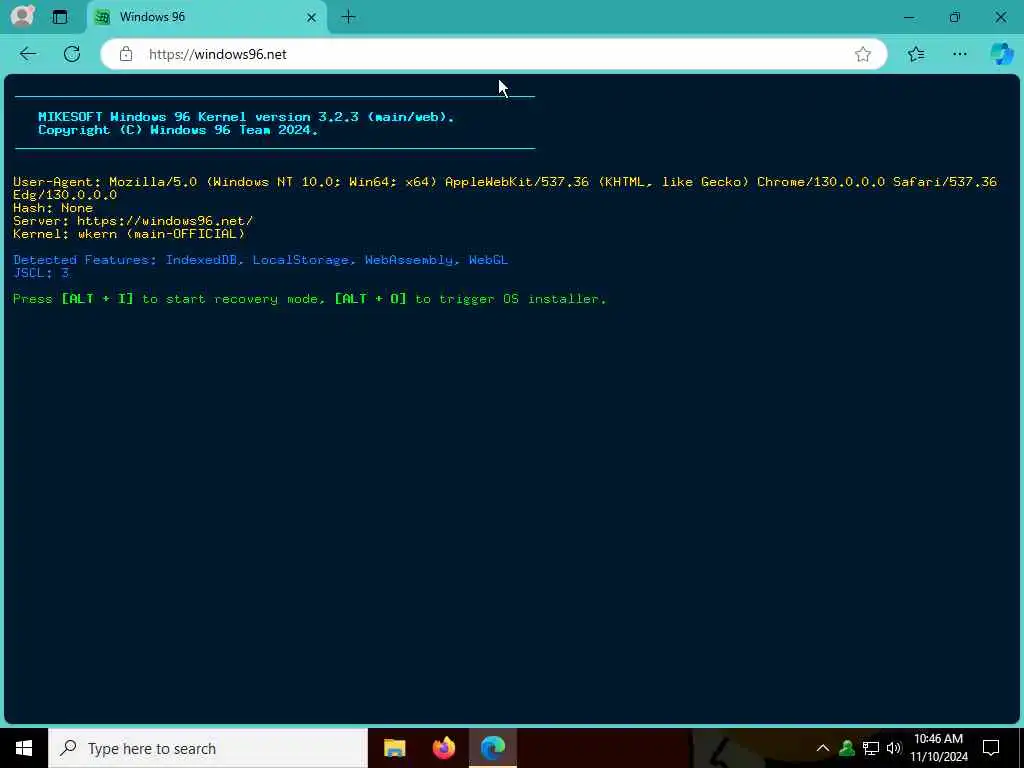Click the Server https://windows96.net/ line
This screenshot has width=1024, height=768.
133,221
